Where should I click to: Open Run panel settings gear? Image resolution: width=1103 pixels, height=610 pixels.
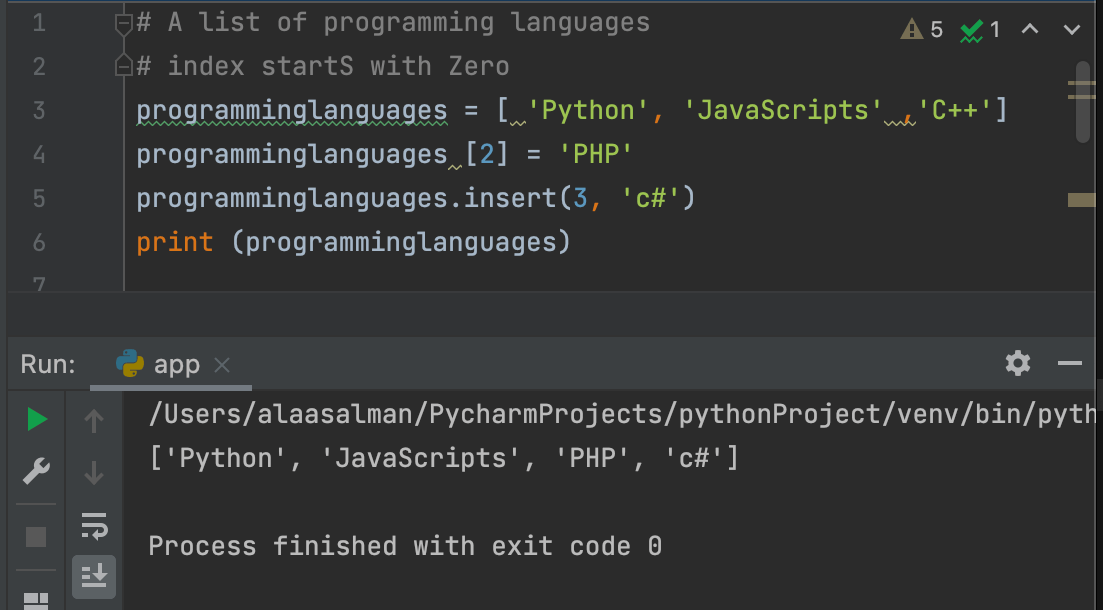1018,363
